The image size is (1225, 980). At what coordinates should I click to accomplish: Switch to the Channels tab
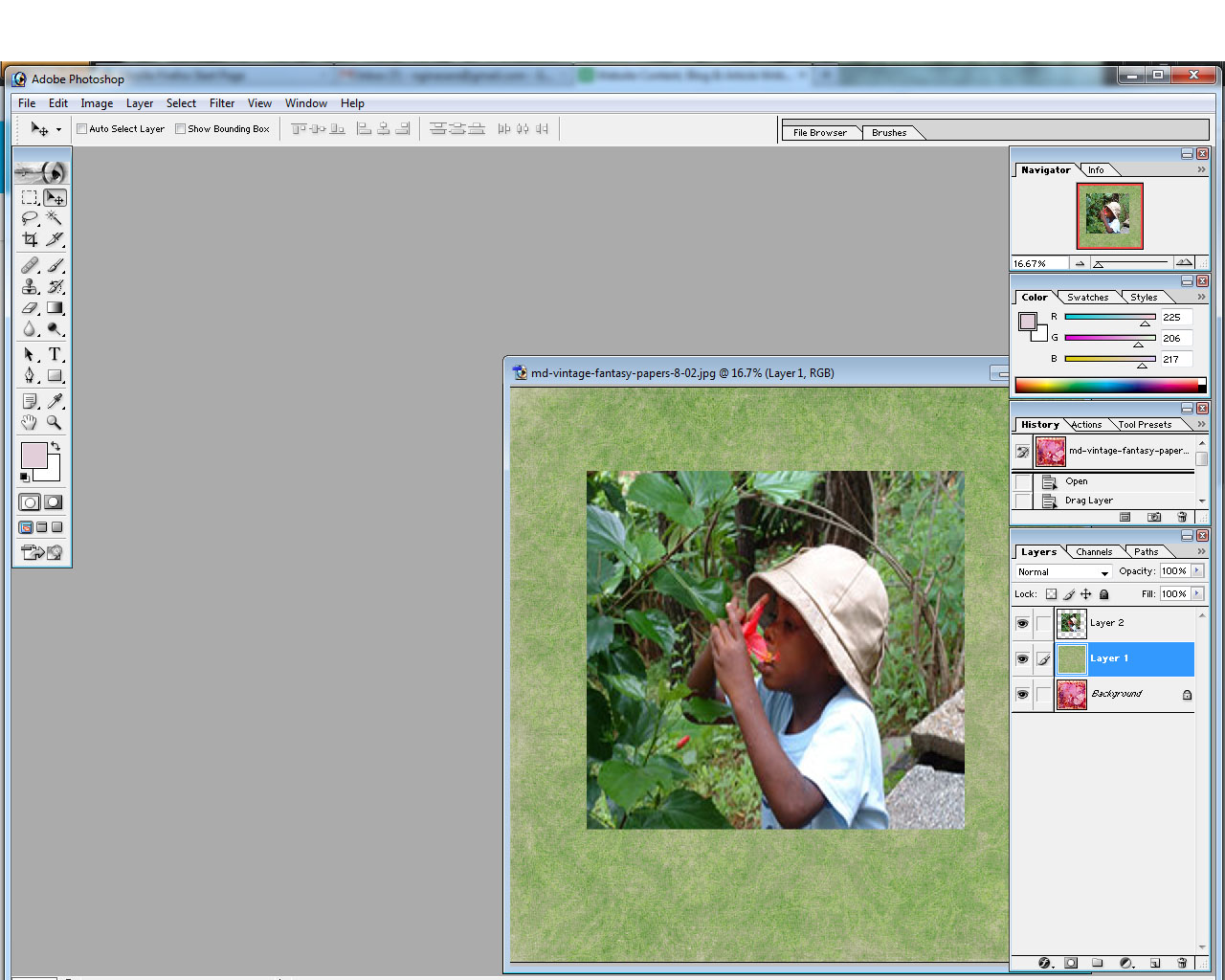click(1094, 552)
